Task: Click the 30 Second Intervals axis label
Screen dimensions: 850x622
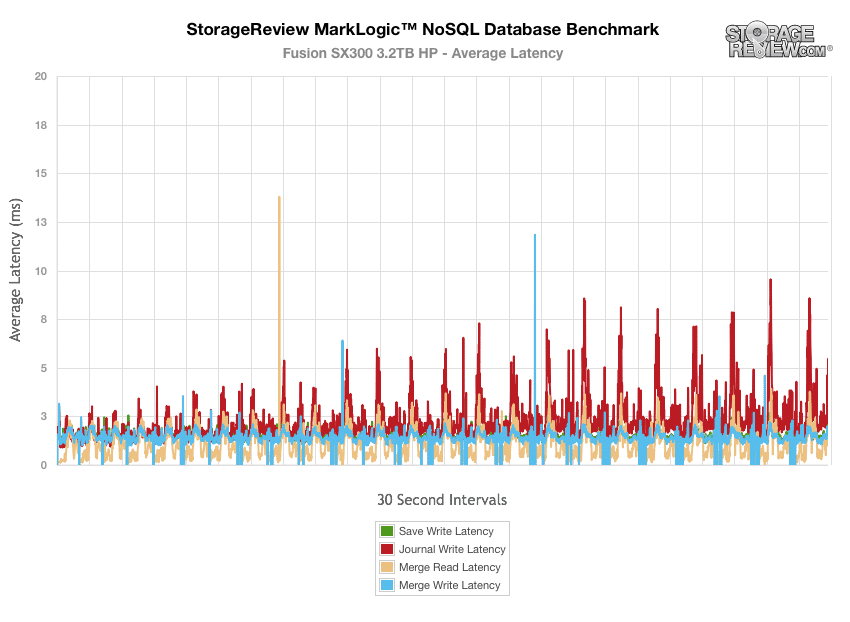Action: point(442,499)
